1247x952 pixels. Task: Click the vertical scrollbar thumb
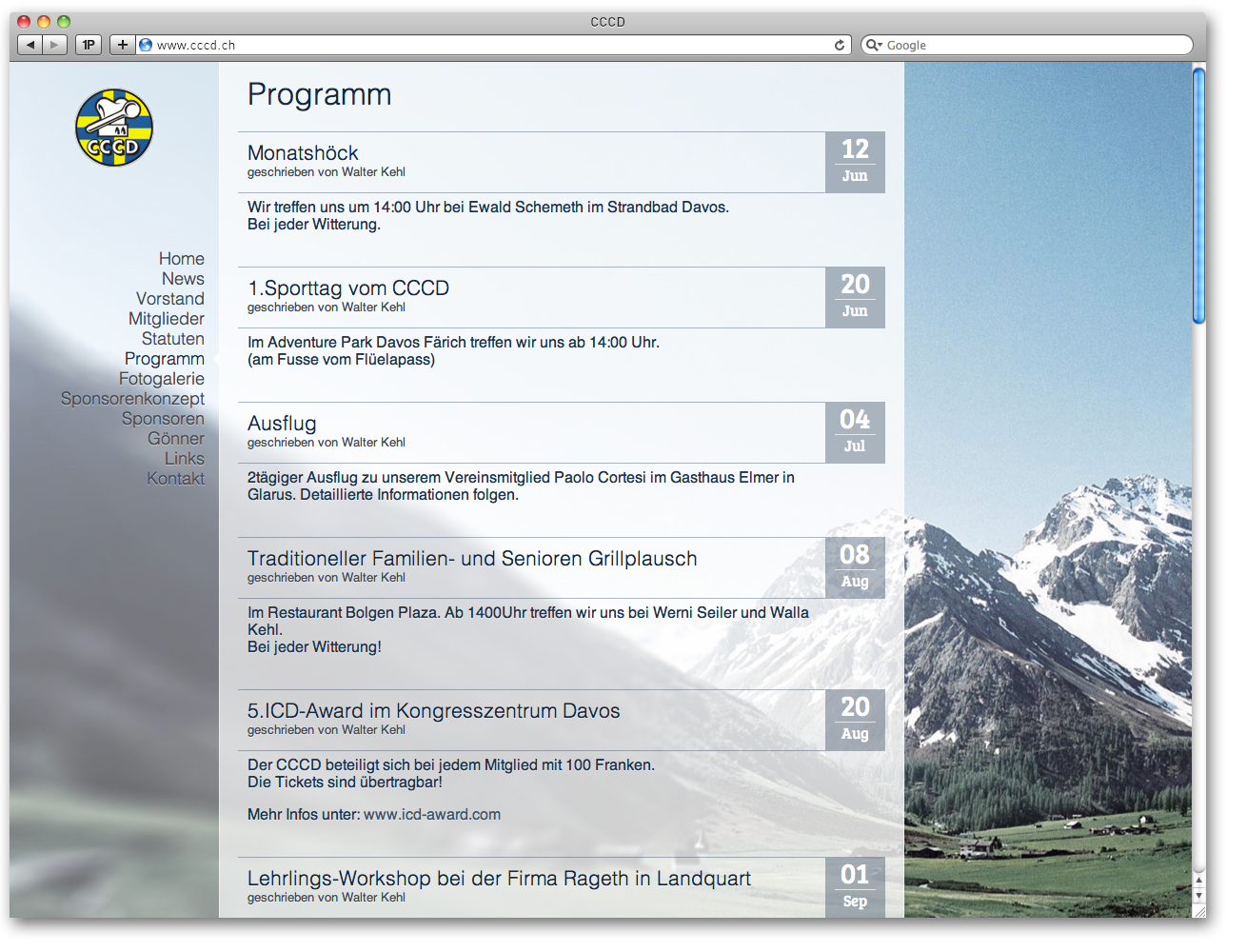[1198, 195]
